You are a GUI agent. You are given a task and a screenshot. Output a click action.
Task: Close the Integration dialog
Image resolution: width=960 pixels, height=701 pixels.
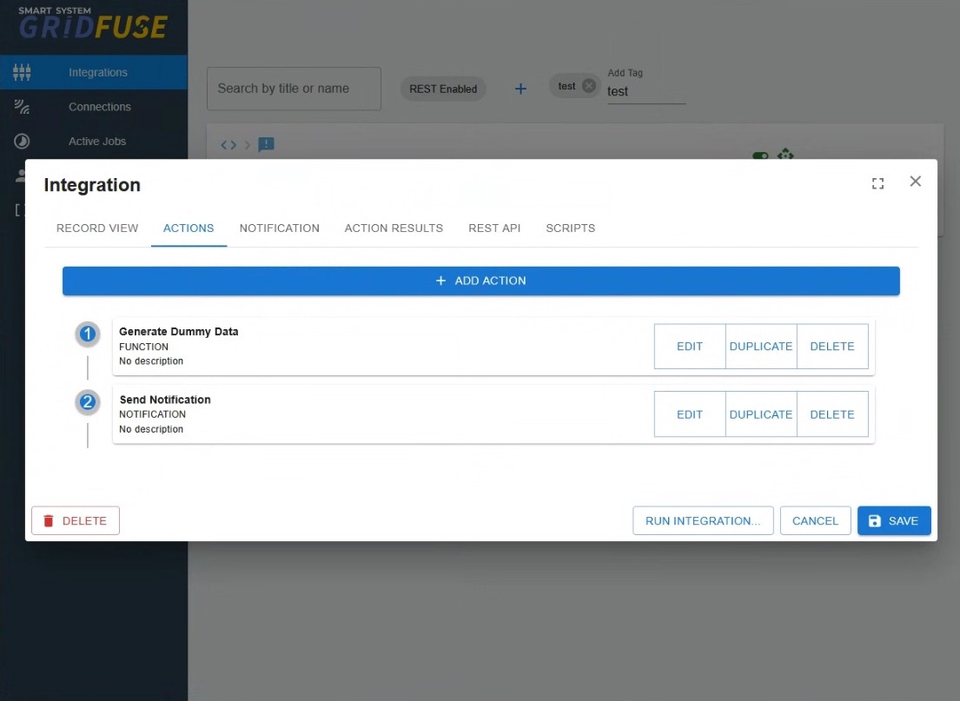click(915, 181)
